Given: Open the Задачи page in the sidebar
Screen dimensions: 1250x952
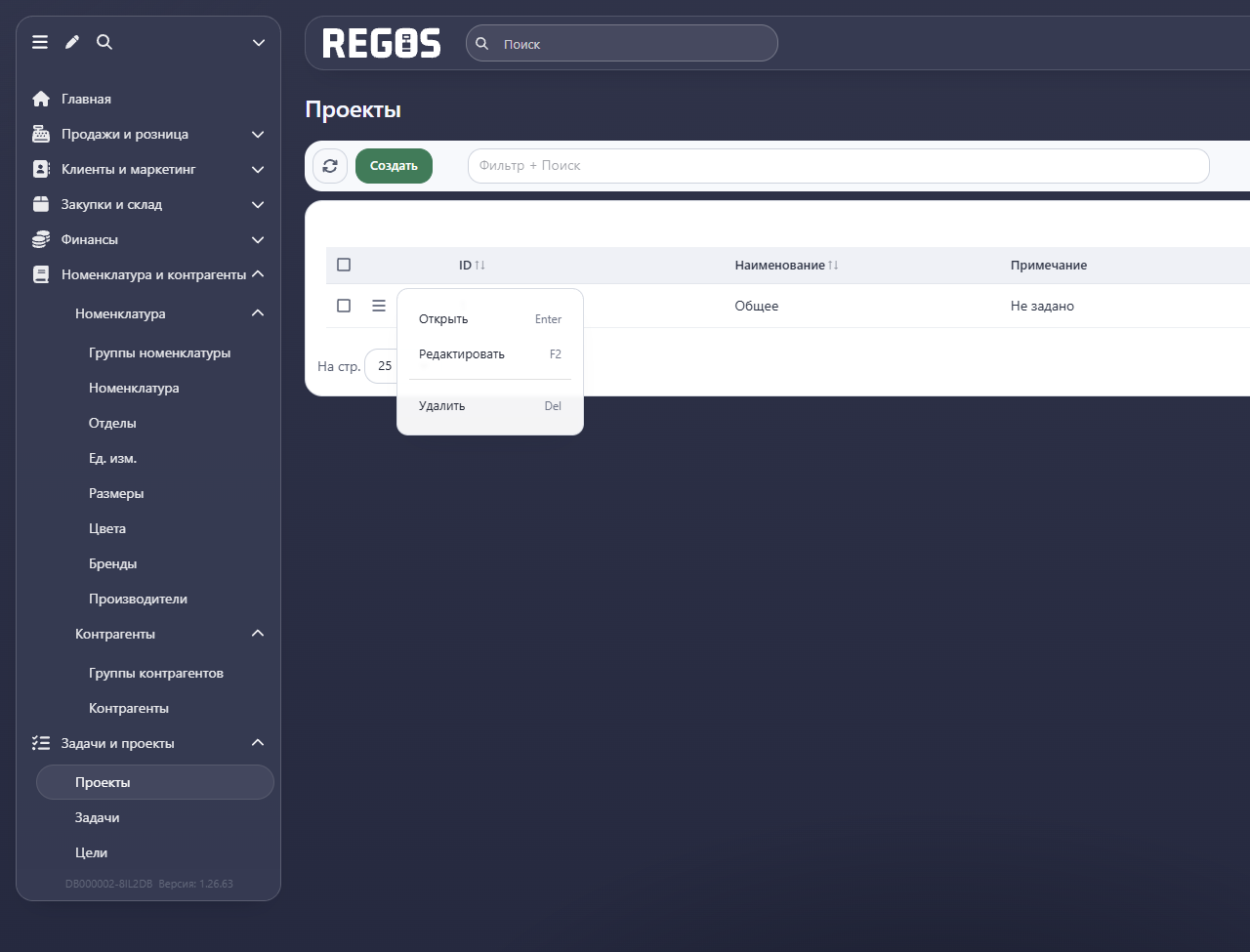Looking at the screenshot, I should (97, 817).
